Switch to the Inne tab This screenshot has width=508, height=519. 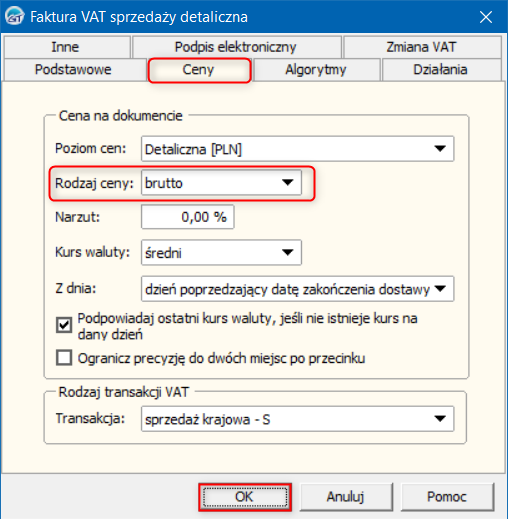click(65, 47)
